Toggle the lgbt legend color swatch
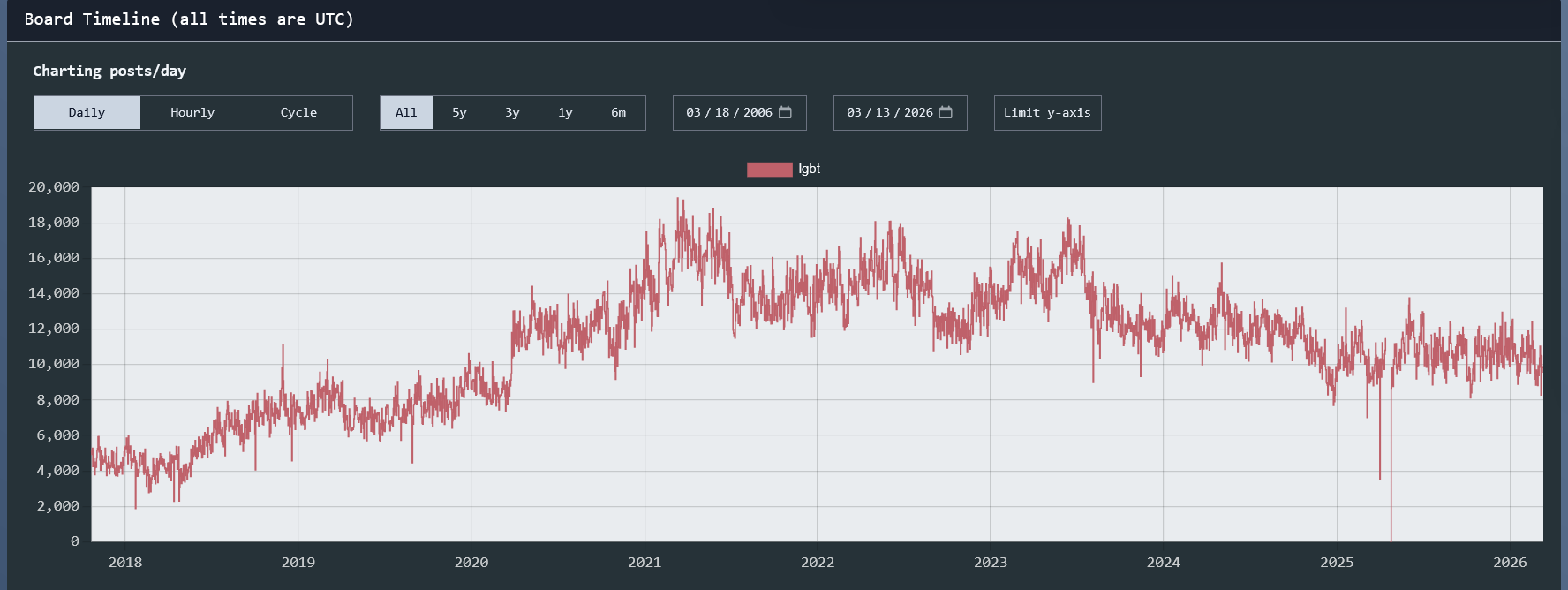1568x590 pixels. 769,170
